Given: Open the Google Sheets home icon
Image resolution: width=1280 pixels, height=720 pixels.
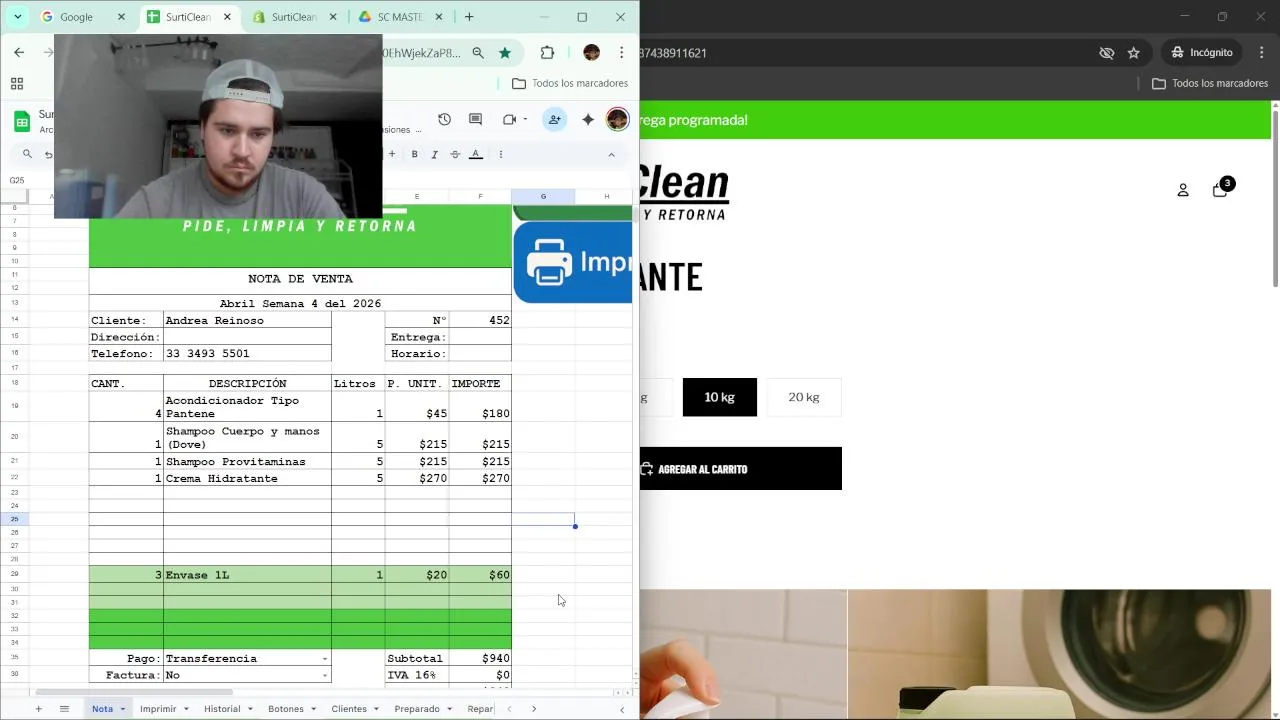Looking at the screenshot, I should (22, 122).
